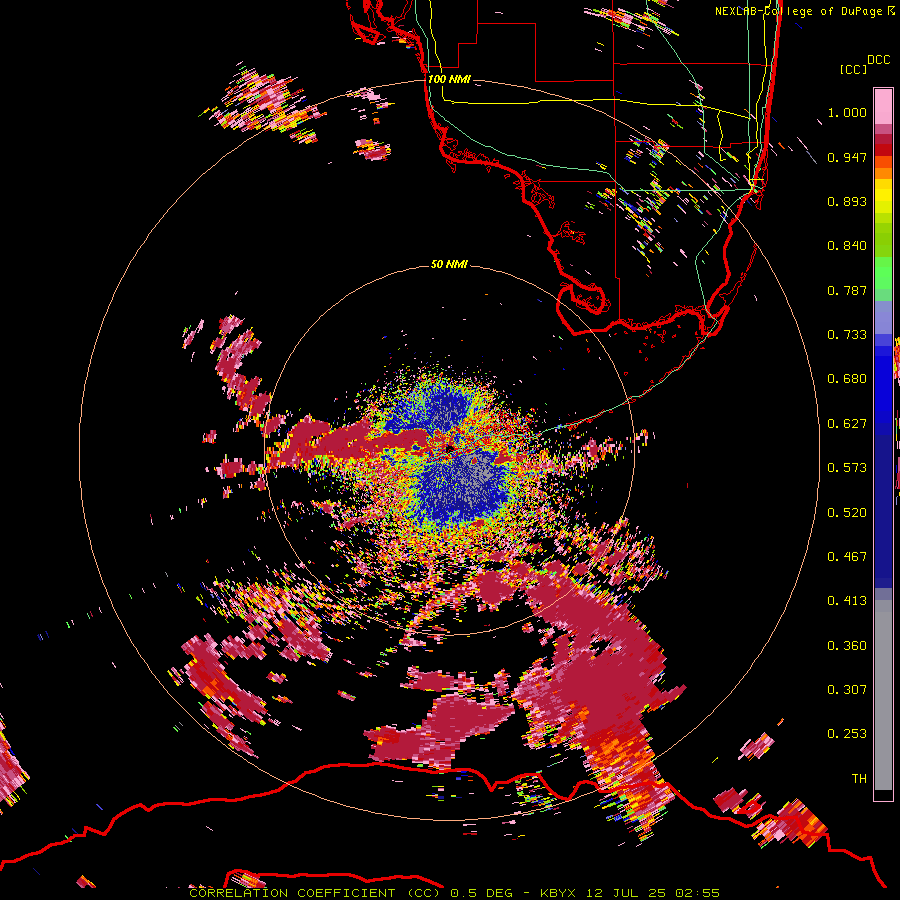Click the 0.733 scale value

pos(847,335)
